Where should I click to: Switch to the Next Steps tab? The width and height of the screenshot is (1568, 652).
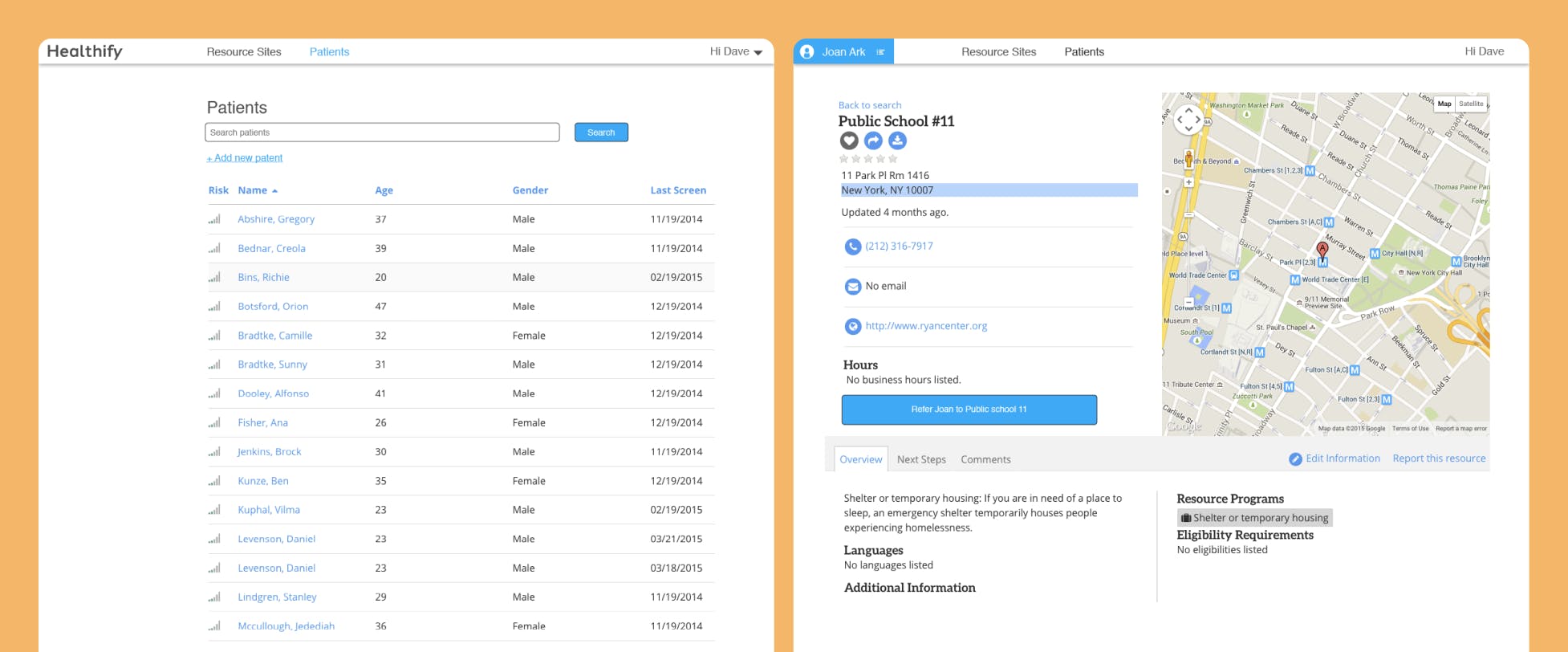point(921,459)
